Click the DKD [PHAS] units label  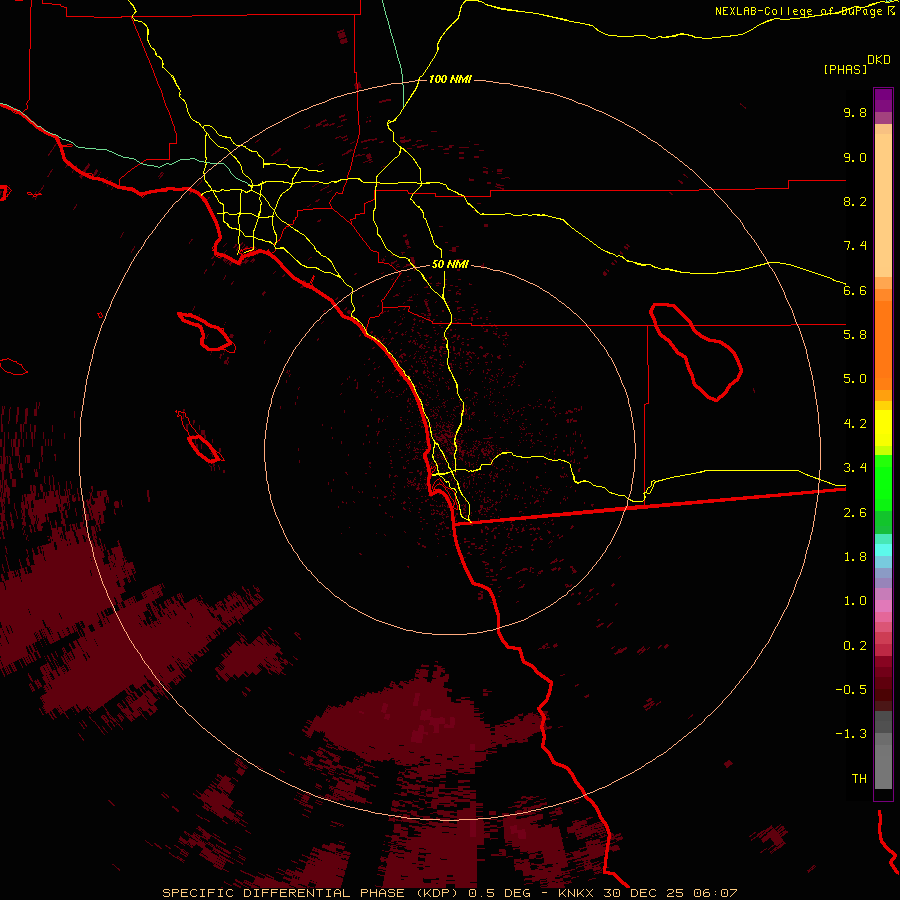point(856,64)
